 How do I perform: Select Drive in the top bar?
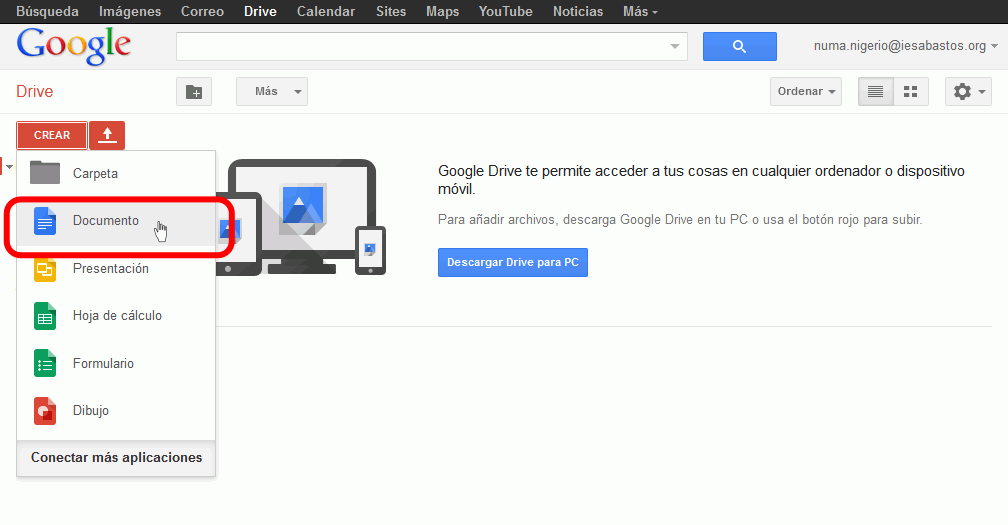260,12
